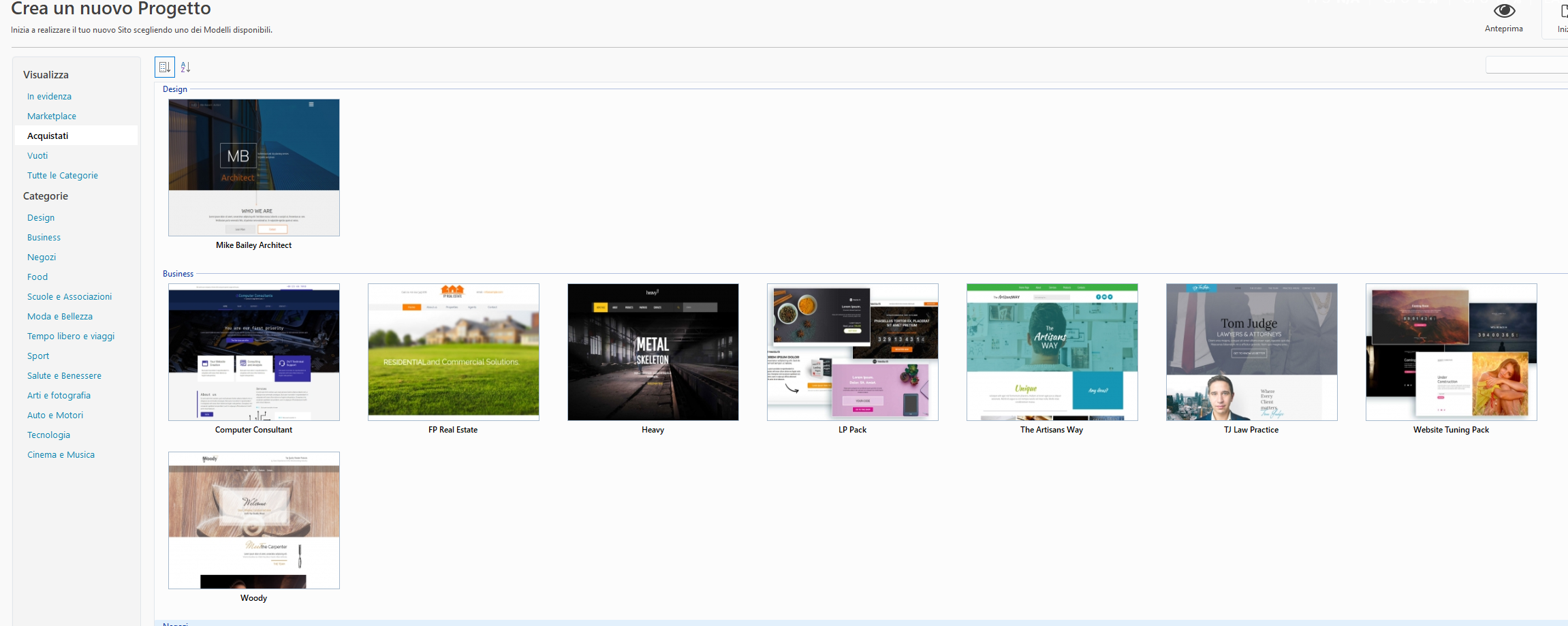Pick The Artisans Way template
Image resolution: width=1568 pixels, height=626 pixels.
click(x=1052, y=352)
